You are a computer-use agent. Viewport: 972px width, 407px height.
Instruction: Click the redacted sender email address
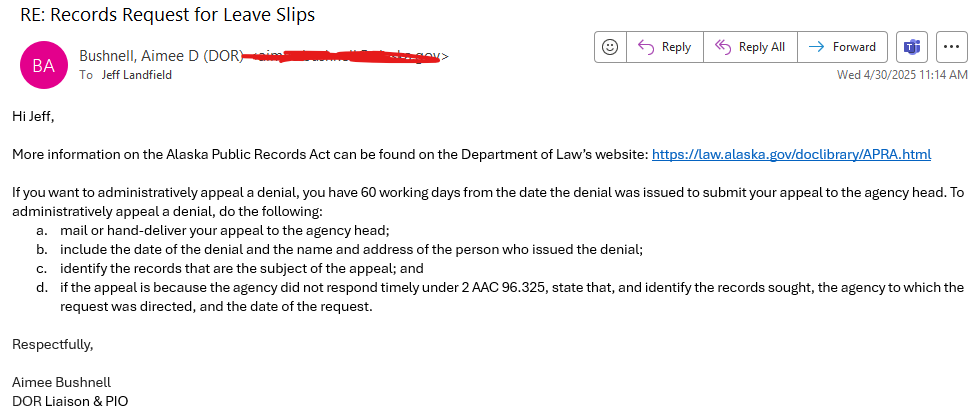click(x=345, y=56)
